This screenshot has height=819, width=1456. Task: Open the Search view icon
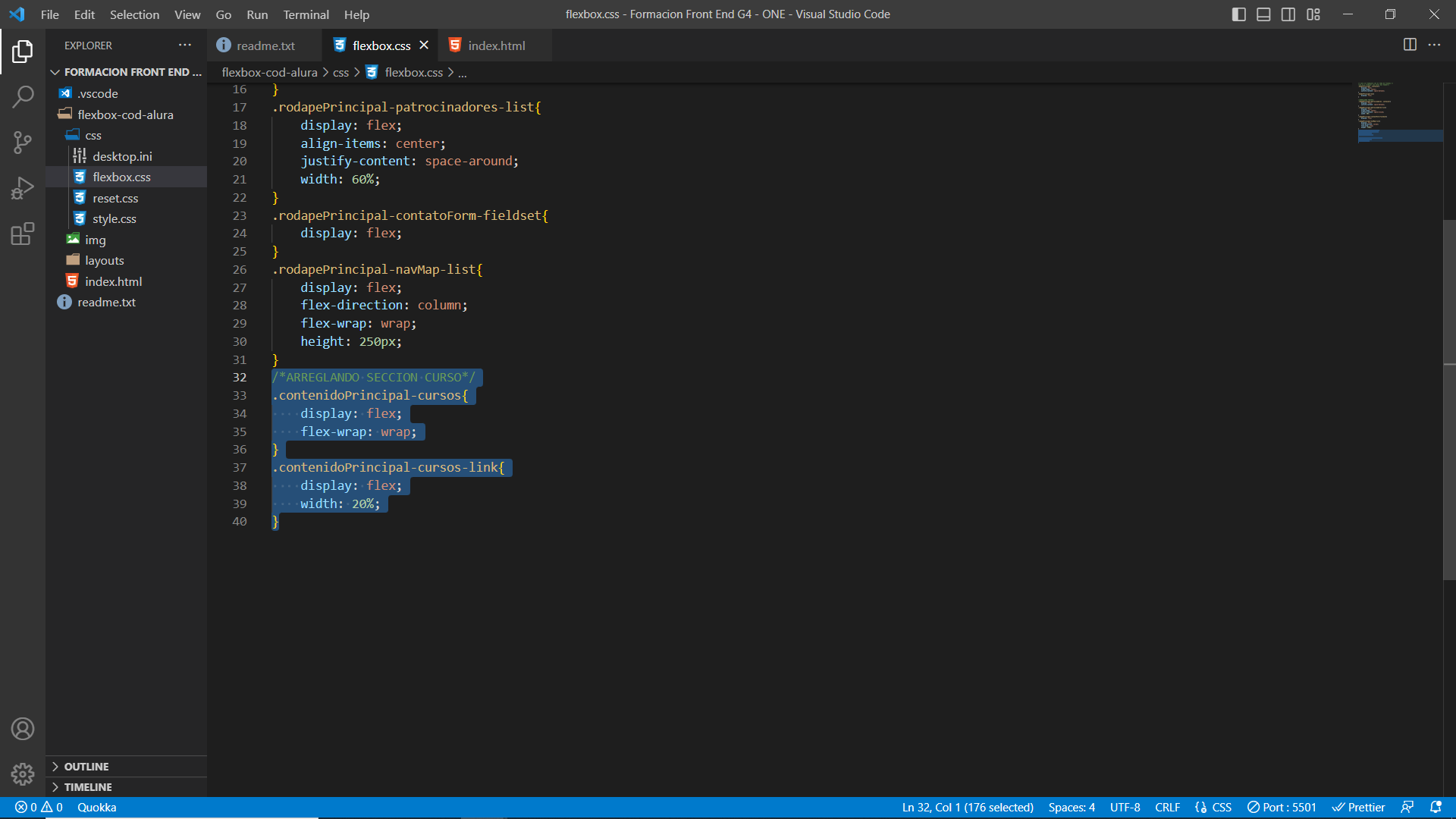[23, 96]
